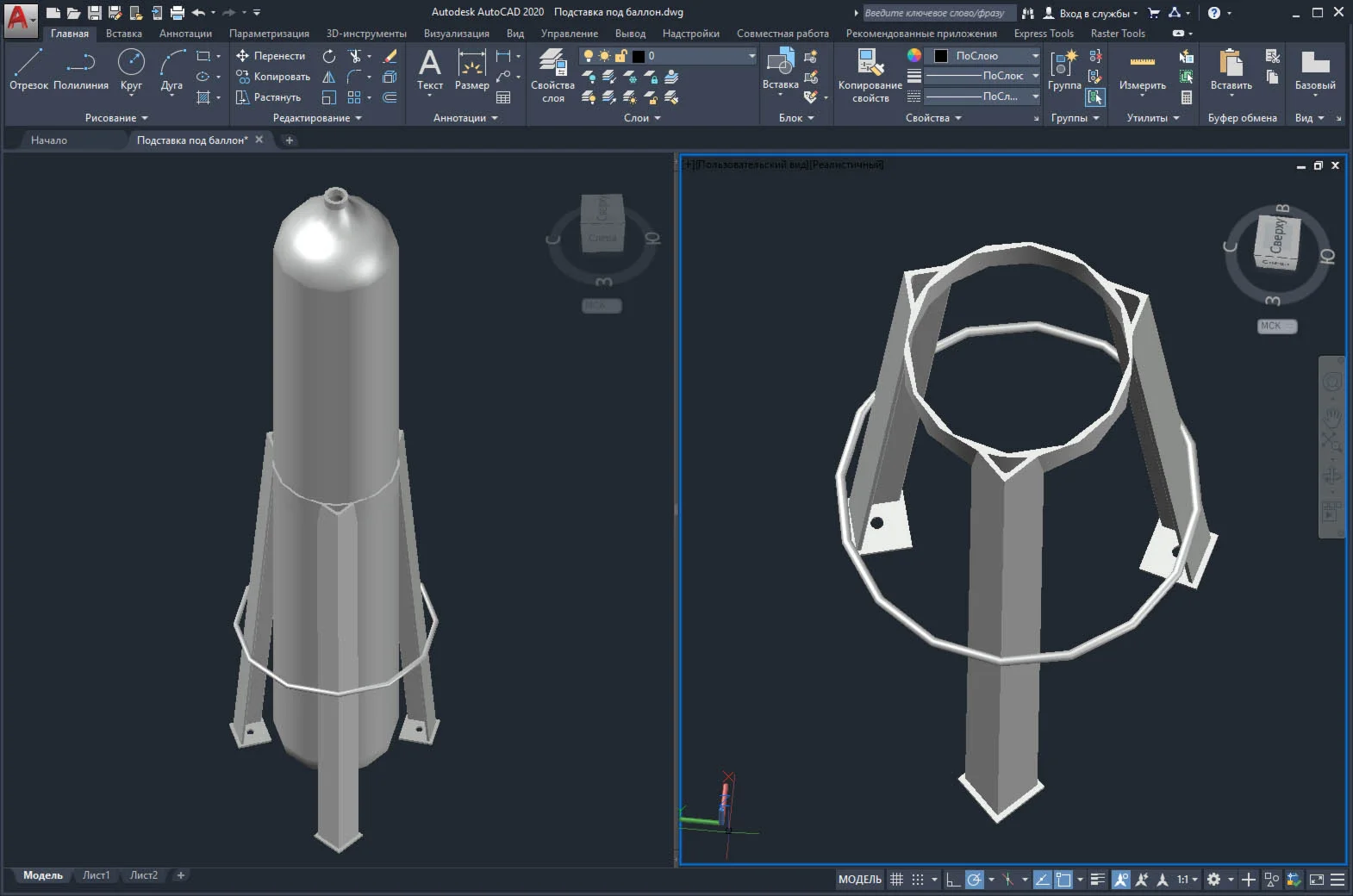Image resolution: width=1353 pixels, height=896 pixels.
Task: Toggle polar tracking in status bar
Action: (x=974, y=880)
